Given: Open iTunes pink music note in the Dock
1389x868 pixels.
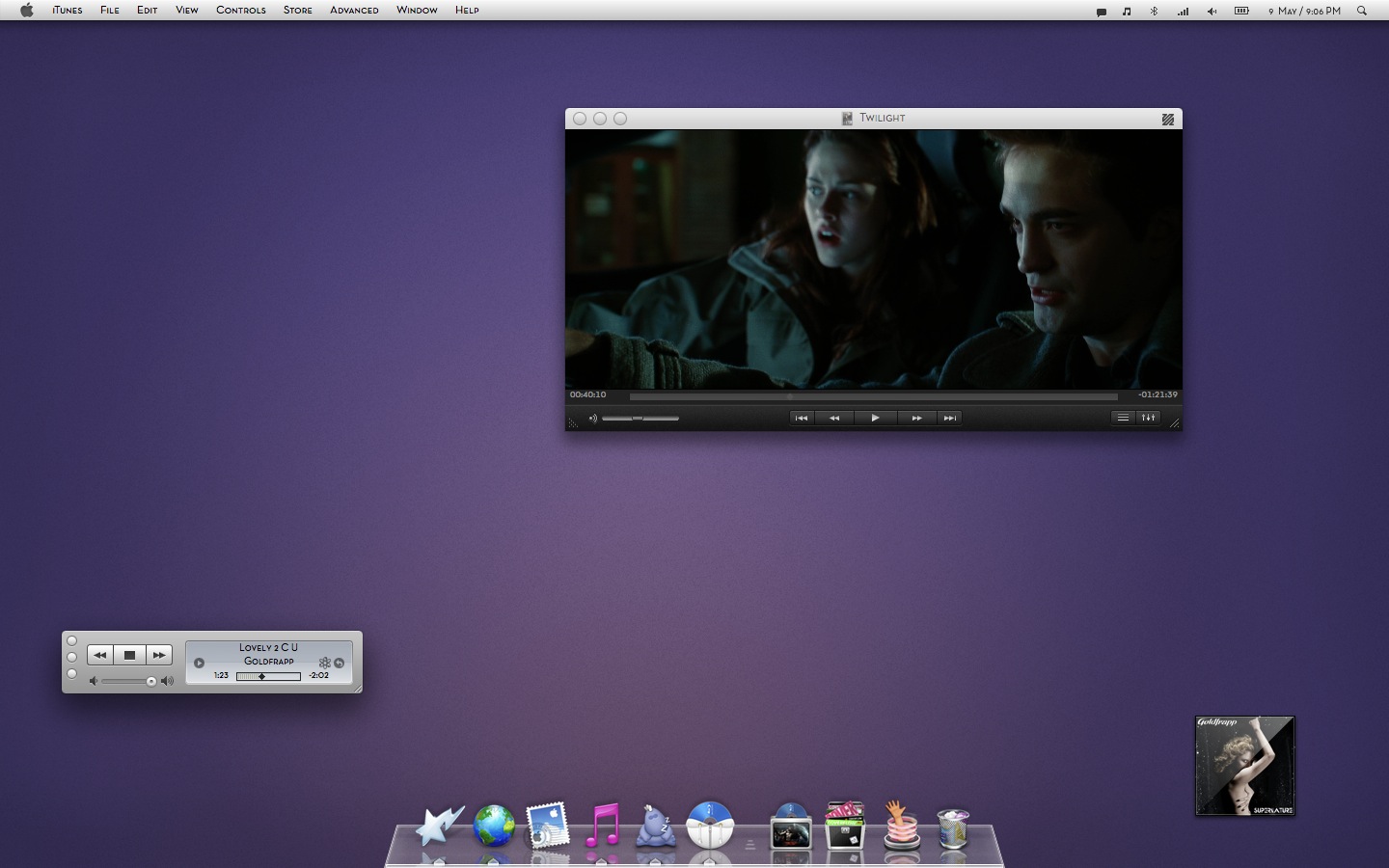Looking at the screenshot, I should point(602,826).
